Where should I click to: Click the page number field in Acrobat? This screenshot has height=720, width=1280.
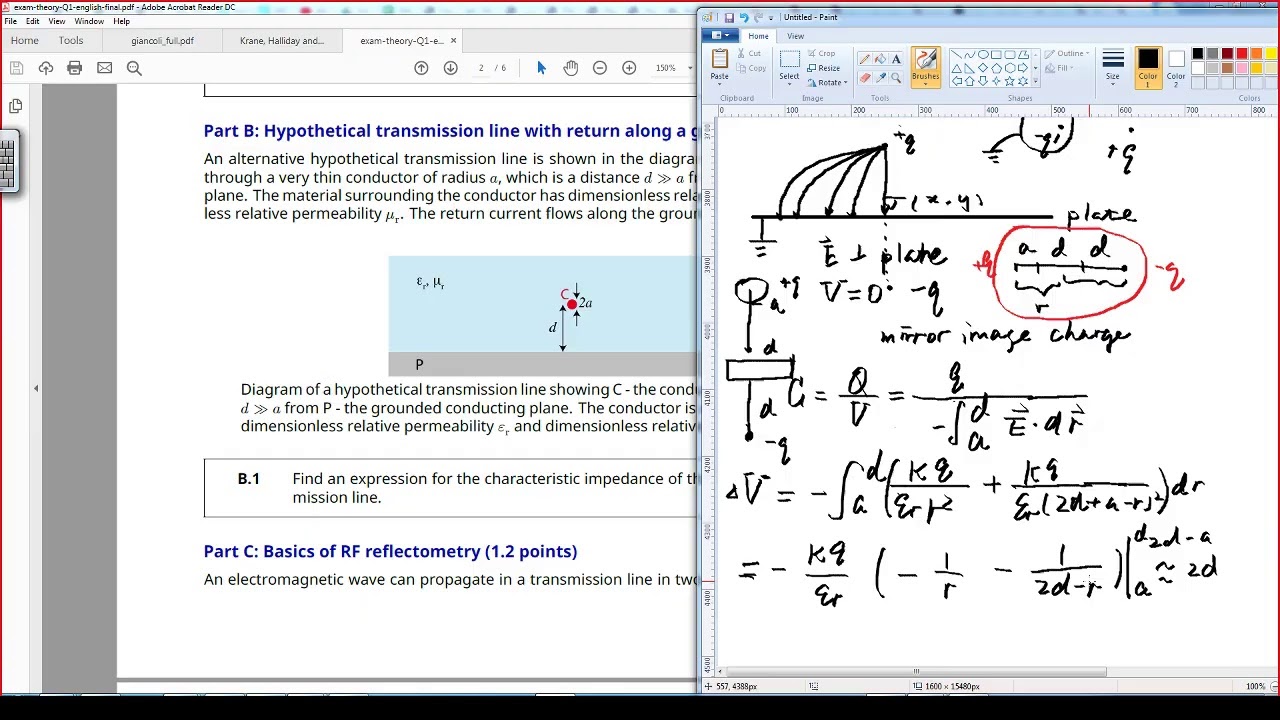[481, 68]
